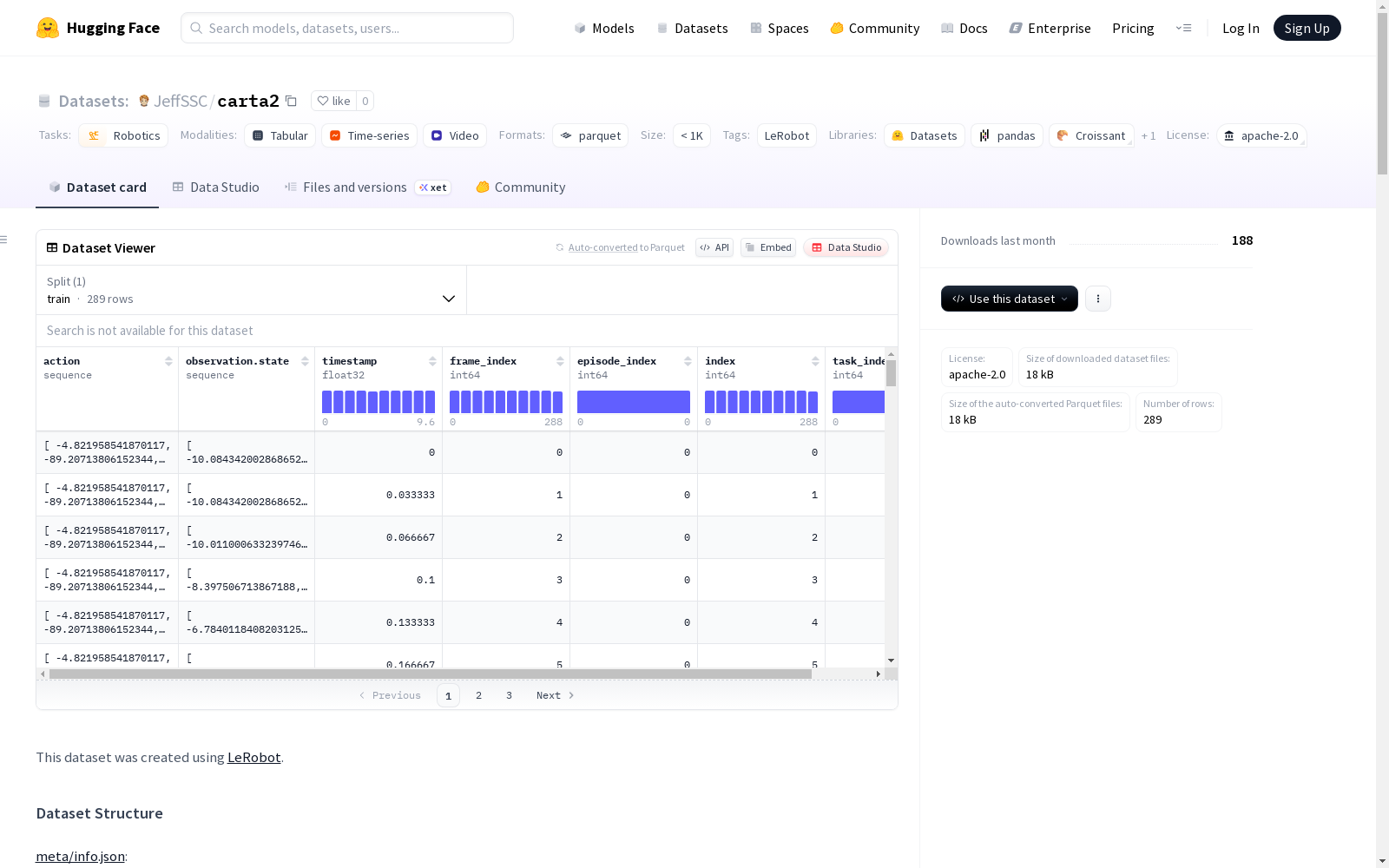Go to page 2 of dataset rows
Image resolution: width=1389 pixels, height=868 pixels.
pos(478,695)
